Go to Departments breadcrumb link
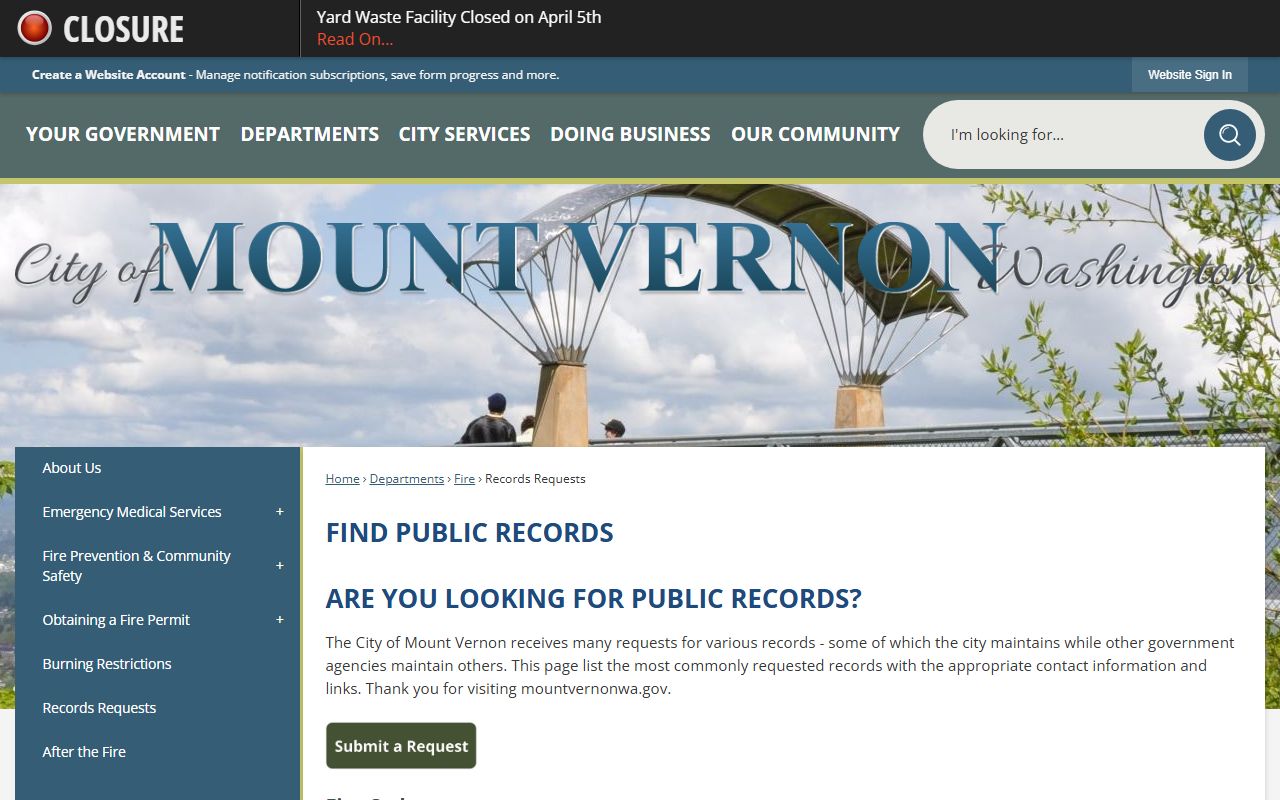The height and width of the screenshot is (800, 1280). coord(407,479)
